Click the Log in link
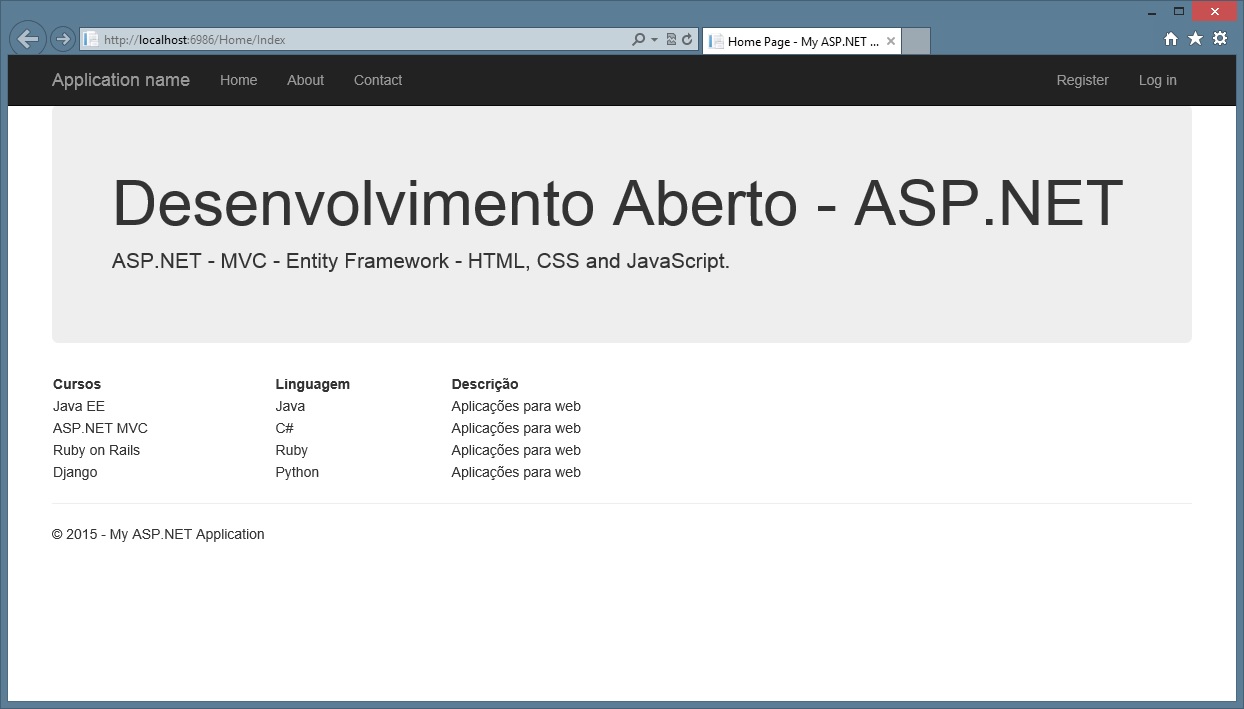Screen dimensions: 1244x709 pyautogui.click(x=1157, y=80)
